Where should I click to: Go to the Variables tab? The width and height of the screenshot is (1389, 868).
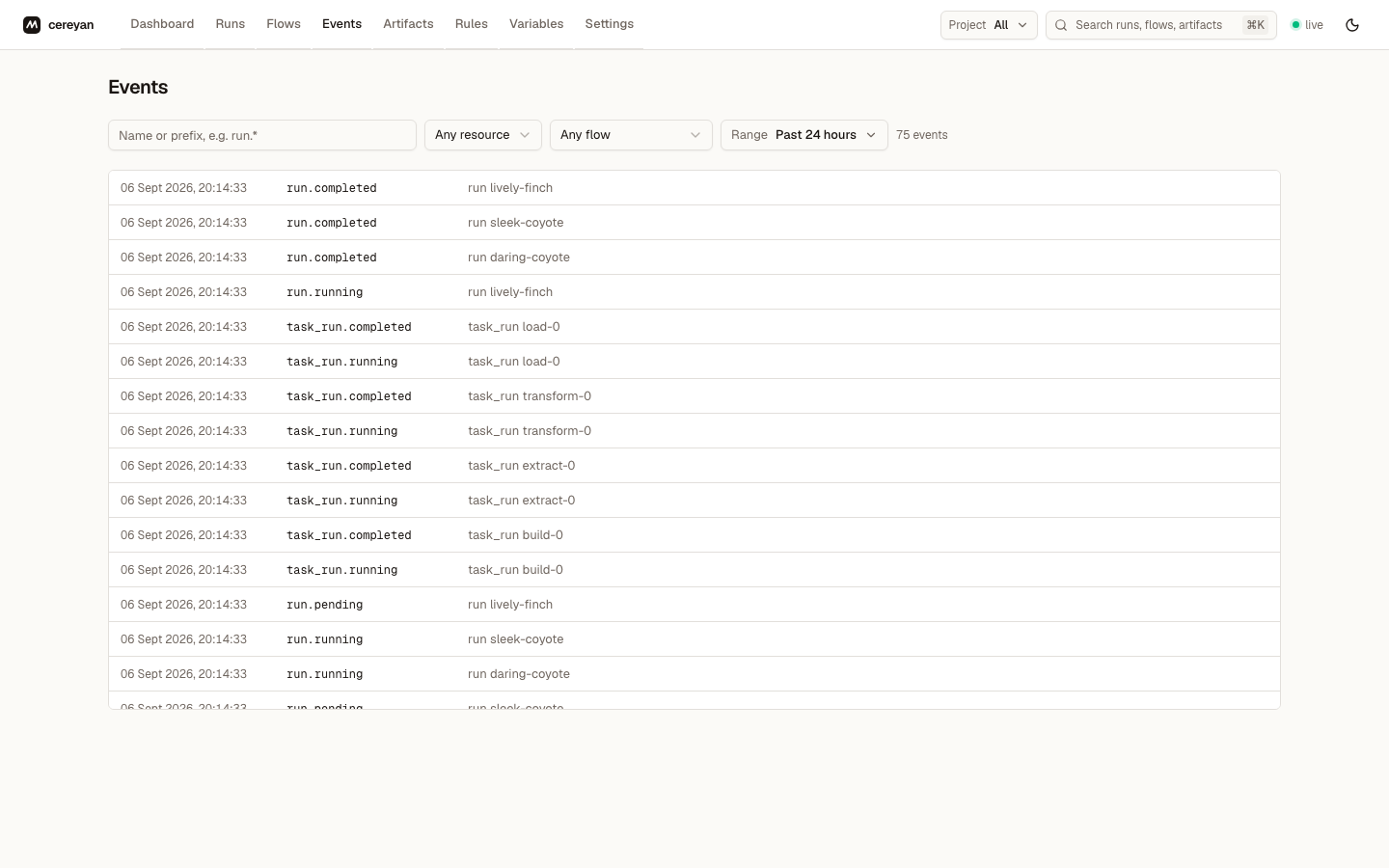coord(536,24)
